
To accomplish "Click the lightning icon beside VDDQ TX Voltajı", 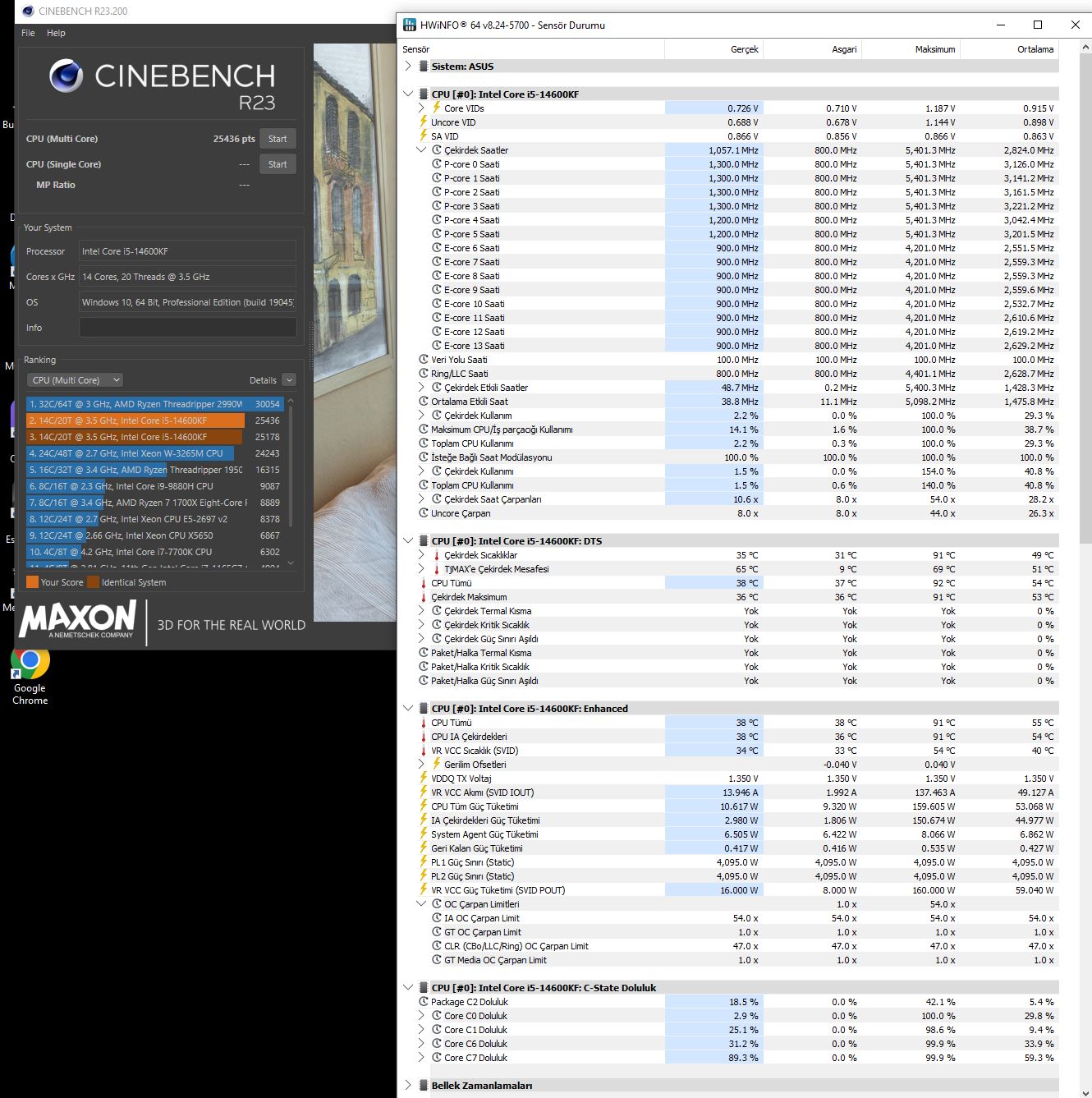I will coord(424,778).
